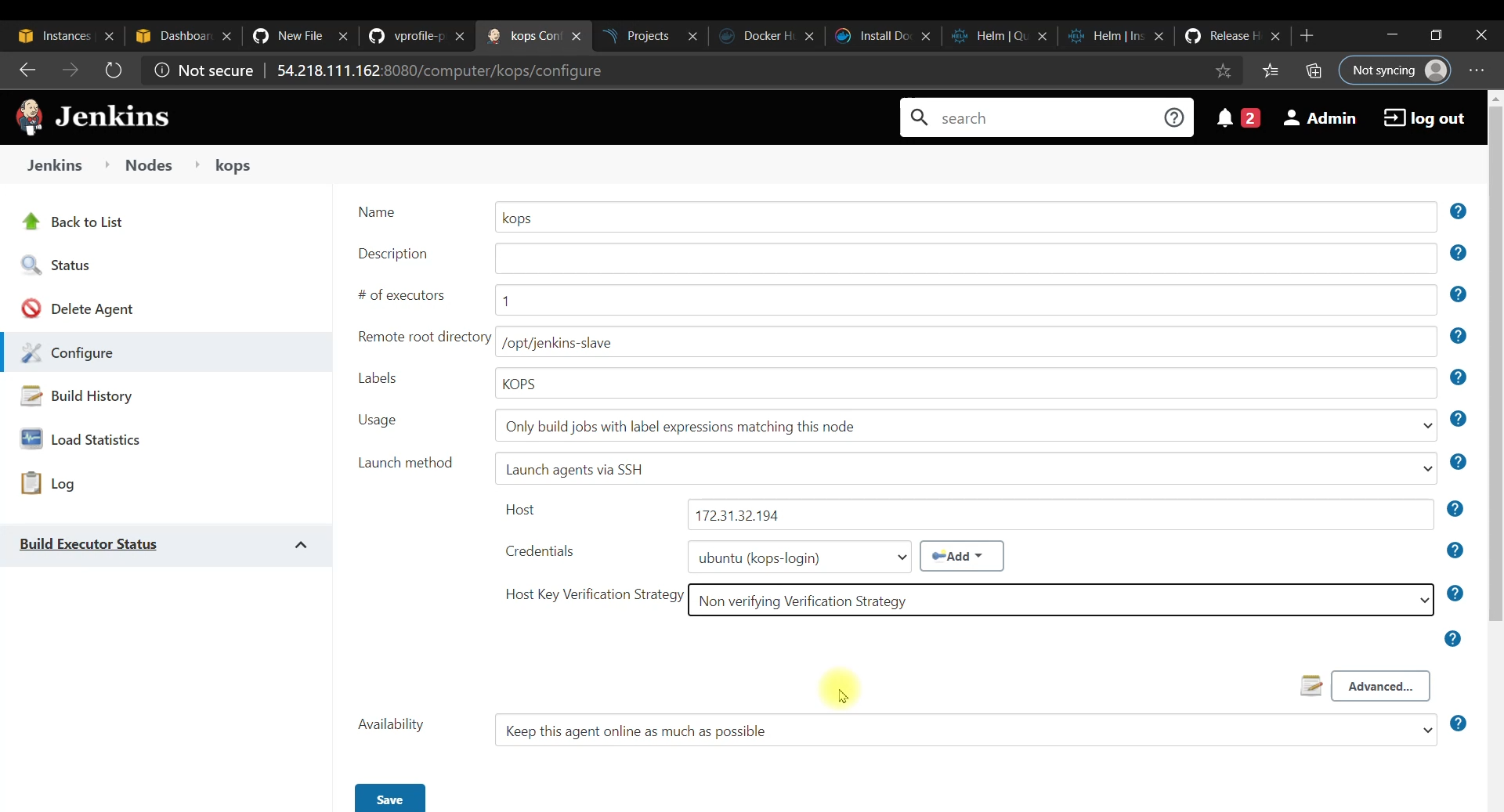
Task: Open Load Statistics in sidebar
Action: [x=95, y=440]
